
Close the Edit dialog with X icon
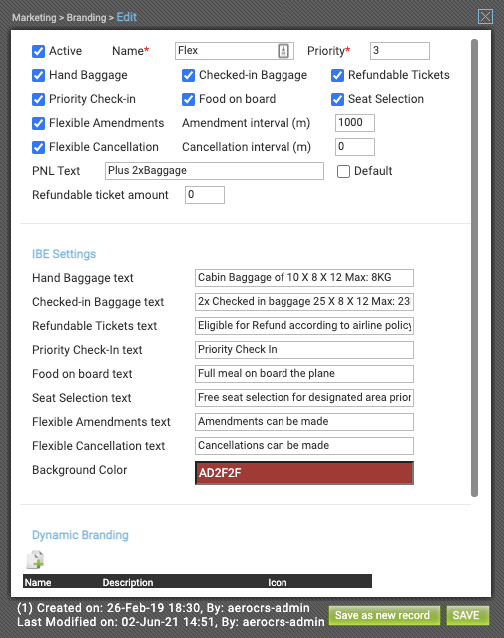[485, 17]
